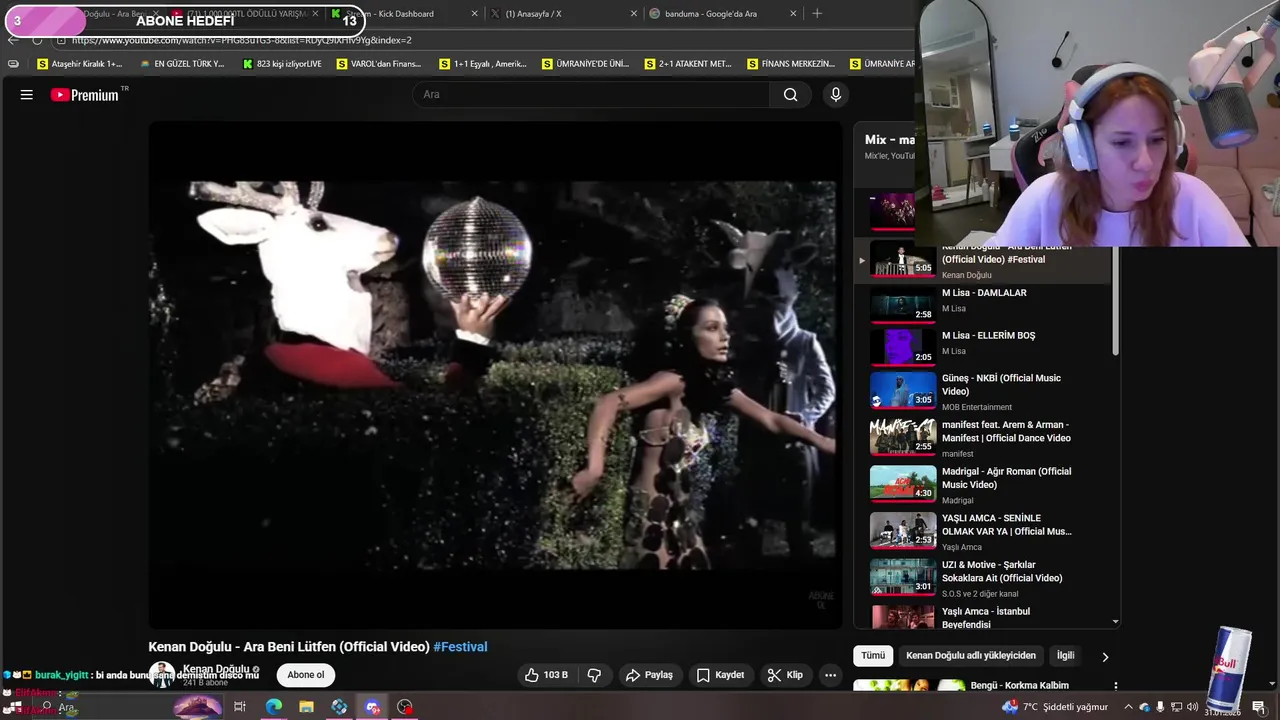Open 'FİNANS MERKEZİN...' bookmark
This screenshot has height=720, width=1280.
click(x=790, y=64)
